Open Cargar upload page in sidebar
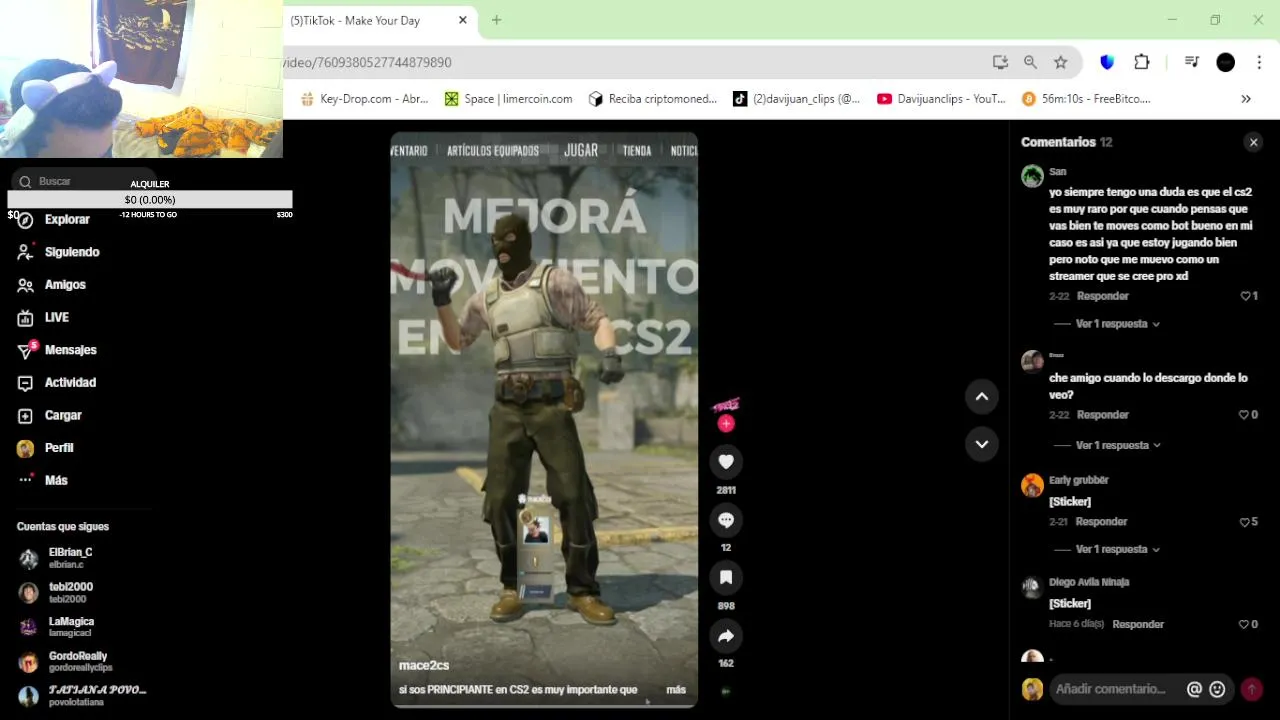The height and width of the screenshot is (720, 1280). [49, 415]
